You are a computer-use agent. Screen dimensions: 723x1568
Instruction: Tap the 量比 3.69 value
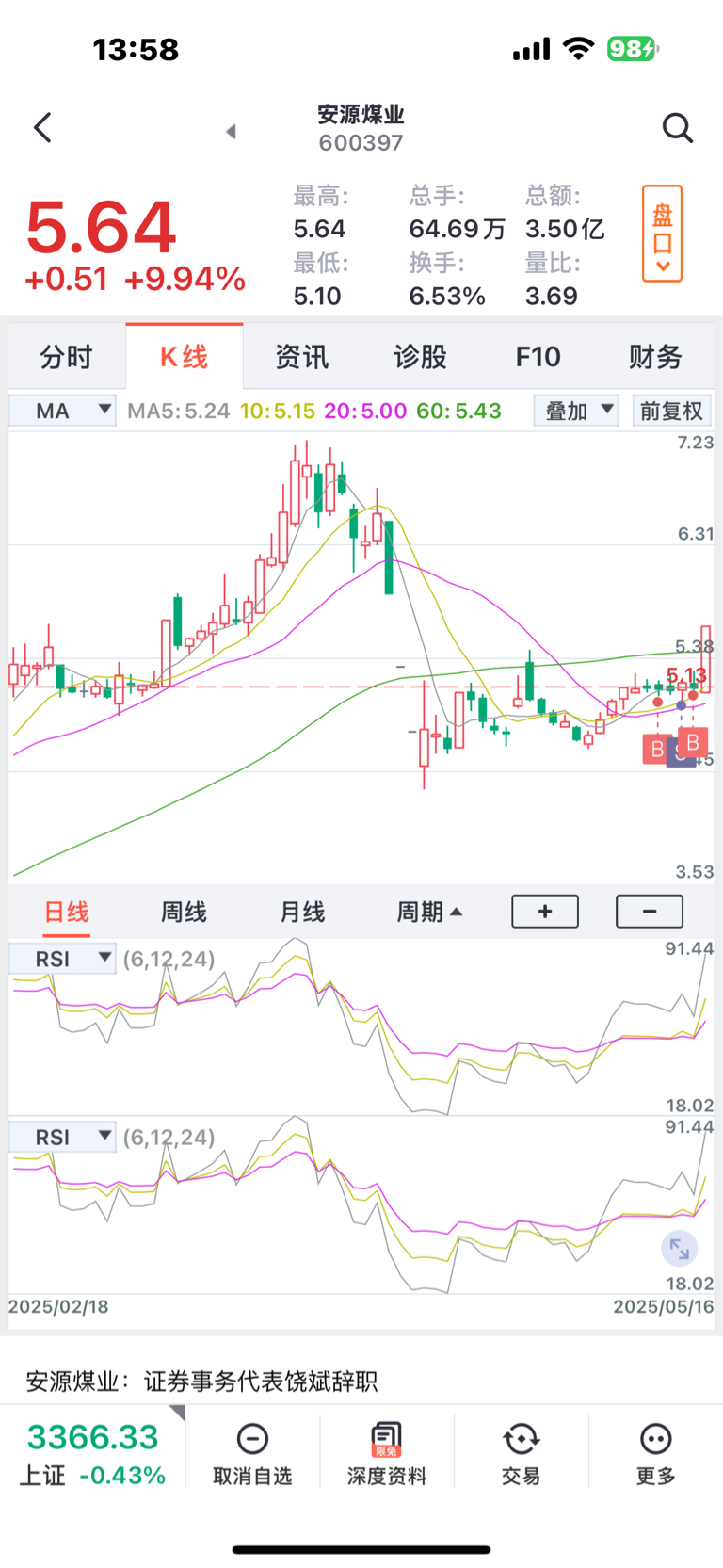point(552,296)
